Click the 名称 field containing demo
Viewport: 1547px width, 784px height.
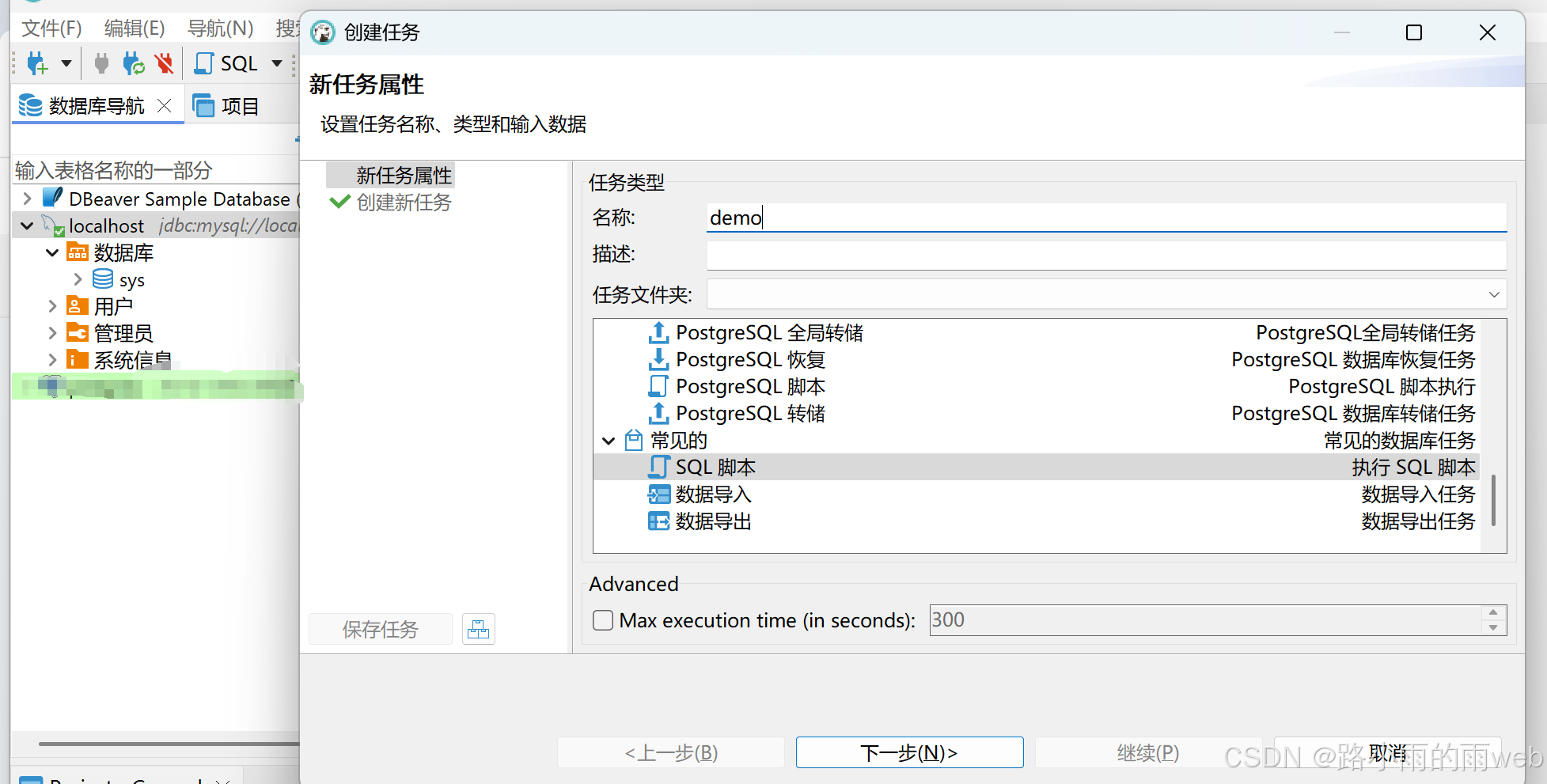1106,218
